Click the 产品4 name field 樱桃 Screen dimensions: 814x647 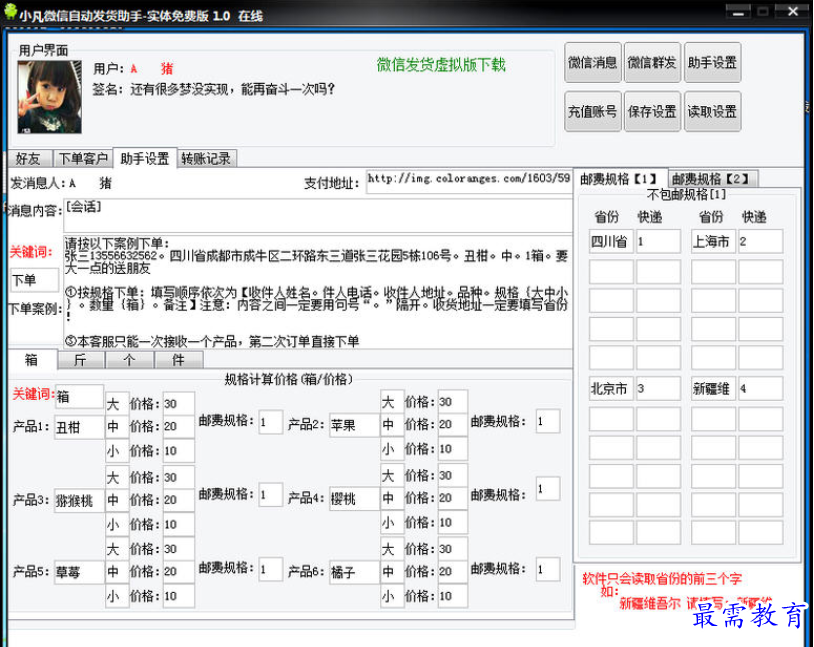point(354,499)
